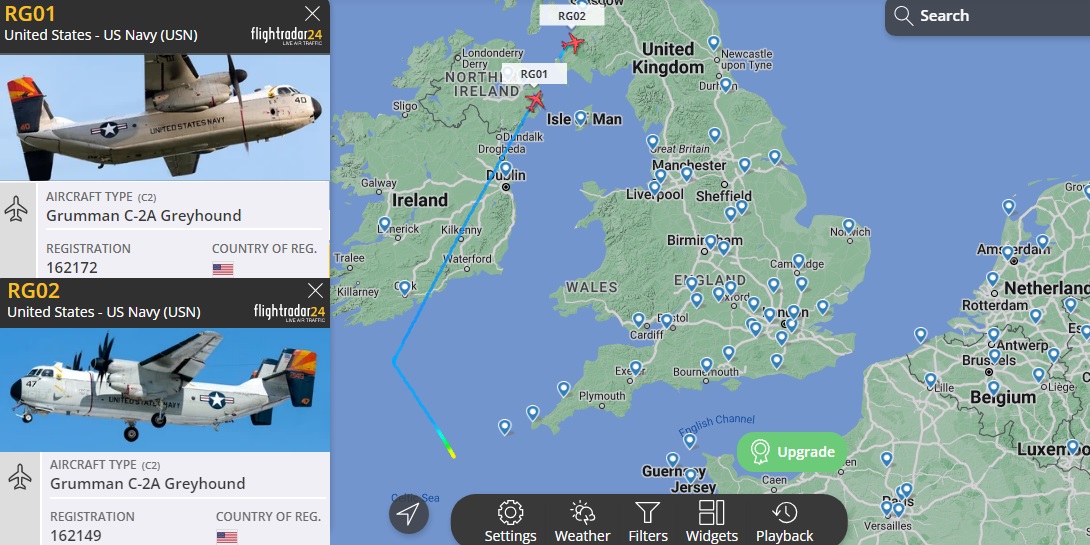1090x545 pixels.
Task: Open the Widgets panel
Action: pos(712,522)
